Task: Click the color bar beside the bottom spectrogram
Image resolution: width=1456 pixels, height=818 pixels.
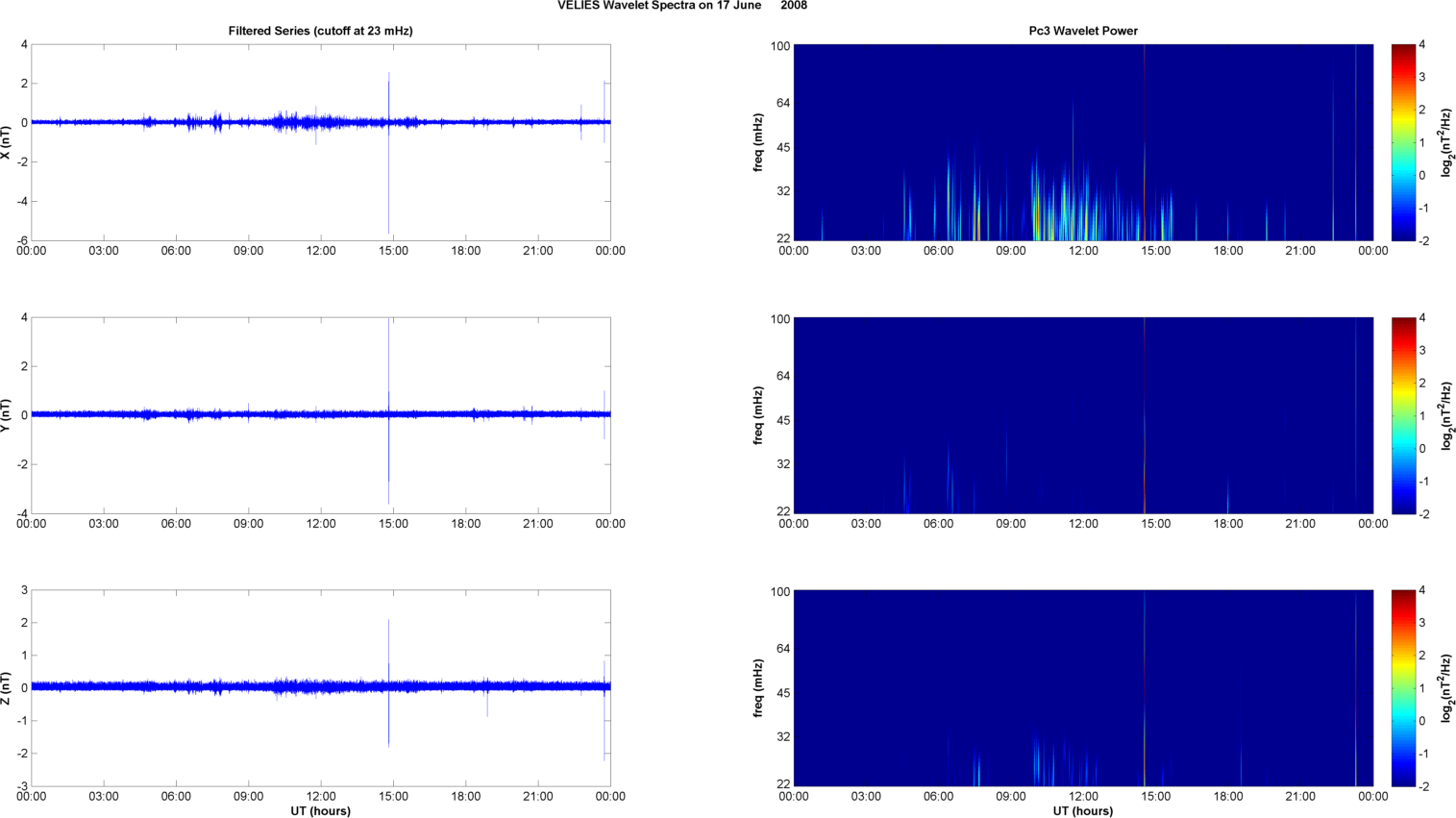Action: point(1403,688)
